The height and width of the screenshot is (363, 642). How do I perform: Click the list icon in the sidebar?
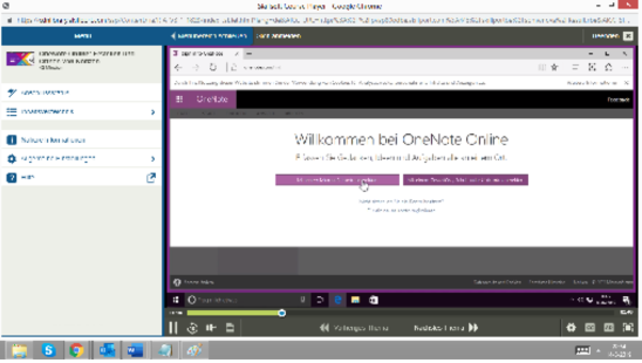(x=11, y=112)
